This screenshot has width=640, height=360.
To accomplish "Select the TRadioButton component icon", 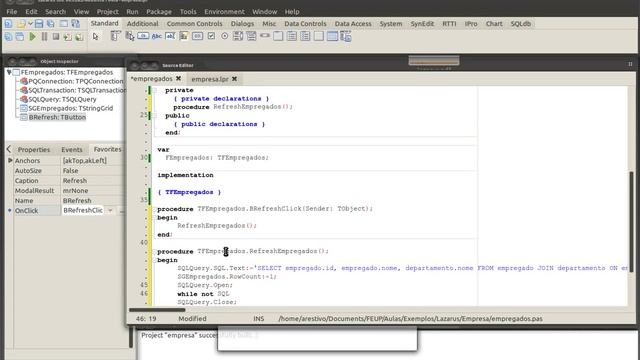I will [224, 36].
